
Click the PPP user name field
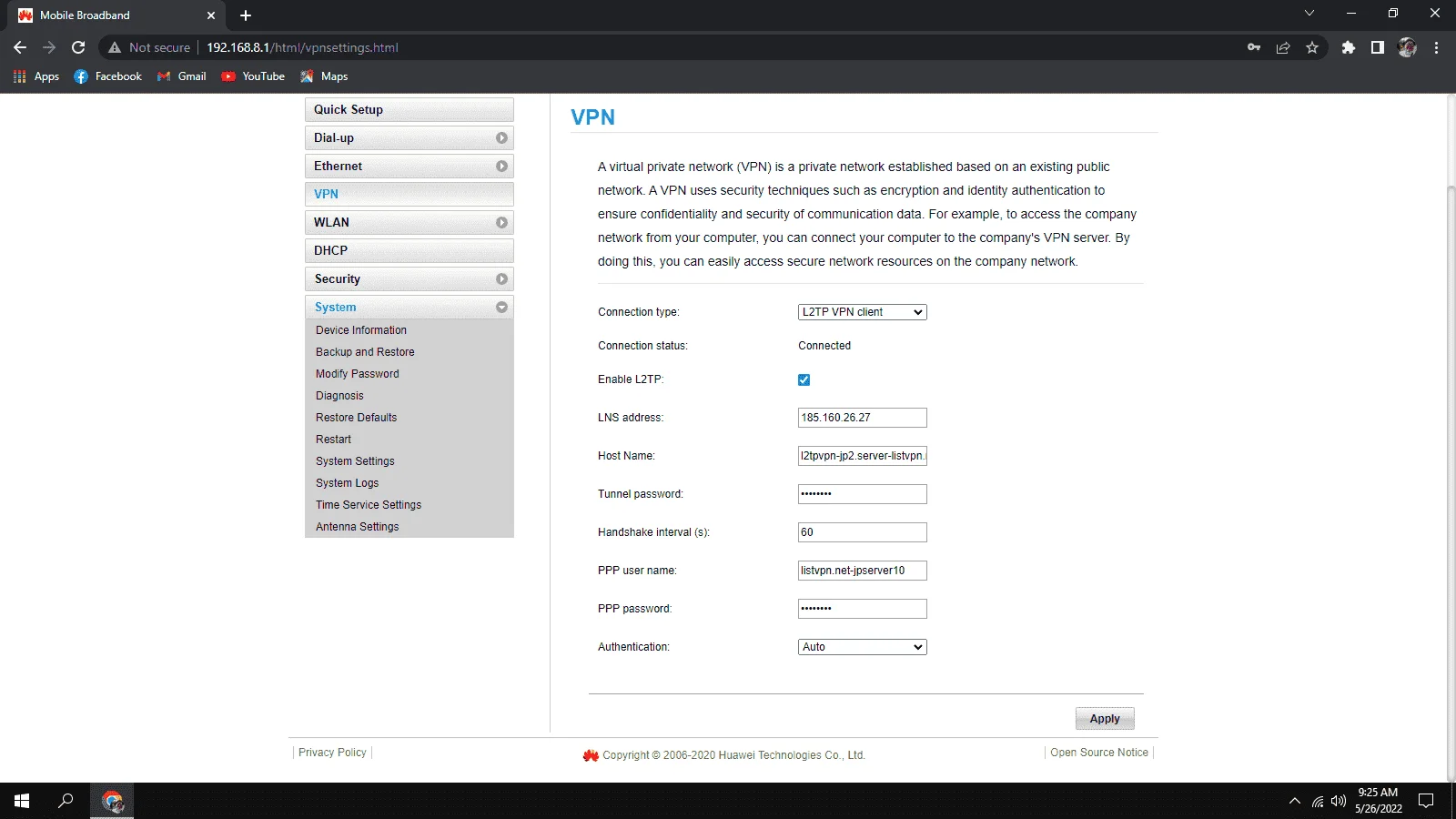(x=862, y=571)
